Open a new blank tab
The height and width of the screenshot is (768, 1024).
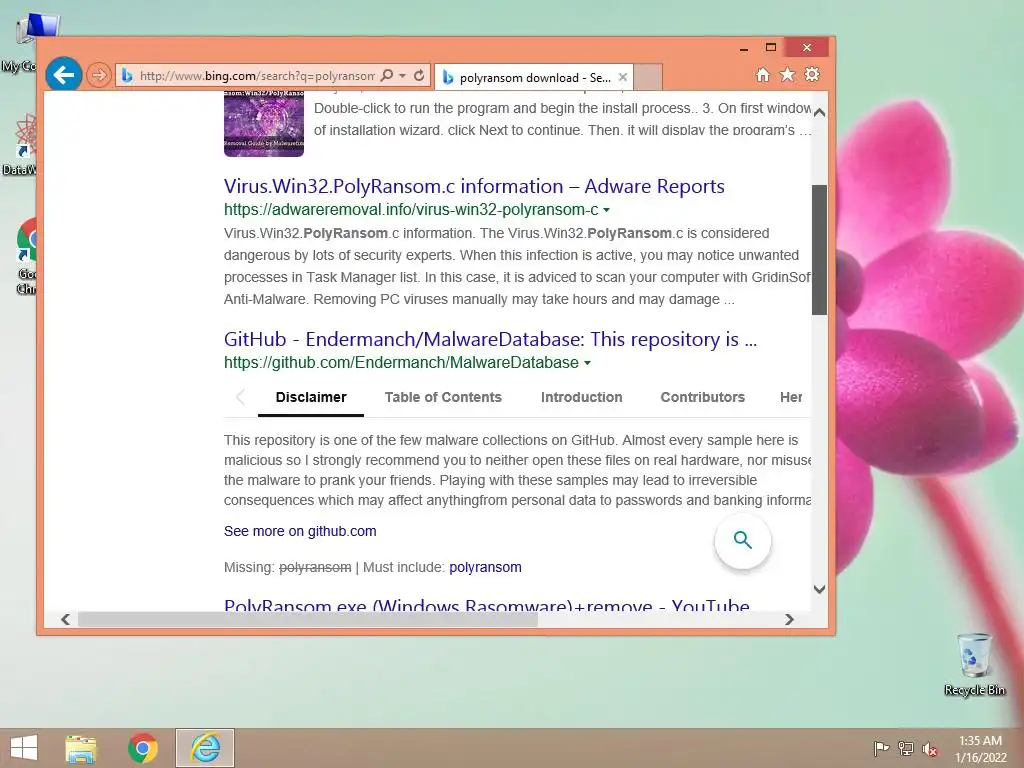[648, 77]
